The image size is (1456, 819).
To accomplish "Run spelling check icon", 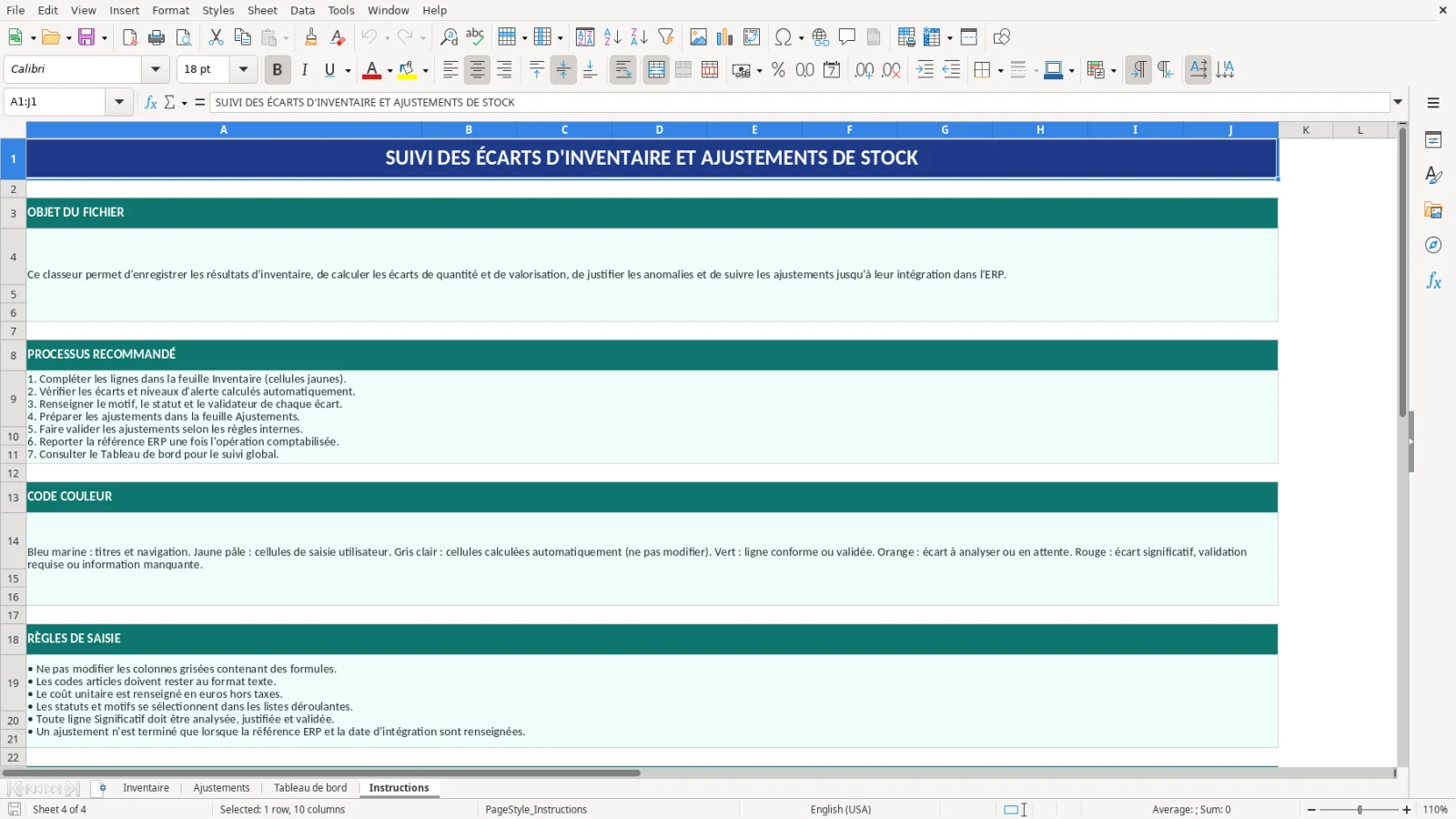I will [475, 37].
